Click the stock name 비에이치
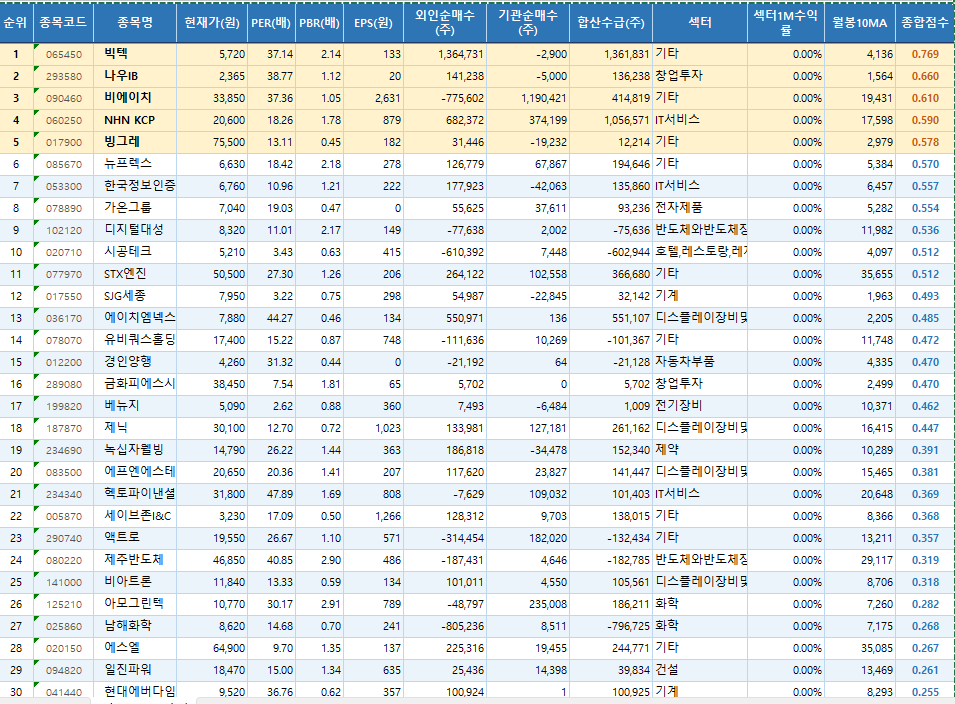 pos(127,97)
